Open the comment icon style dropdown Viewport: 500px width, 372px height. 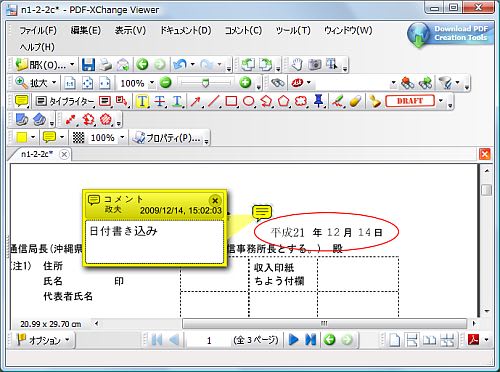[62, 137]
